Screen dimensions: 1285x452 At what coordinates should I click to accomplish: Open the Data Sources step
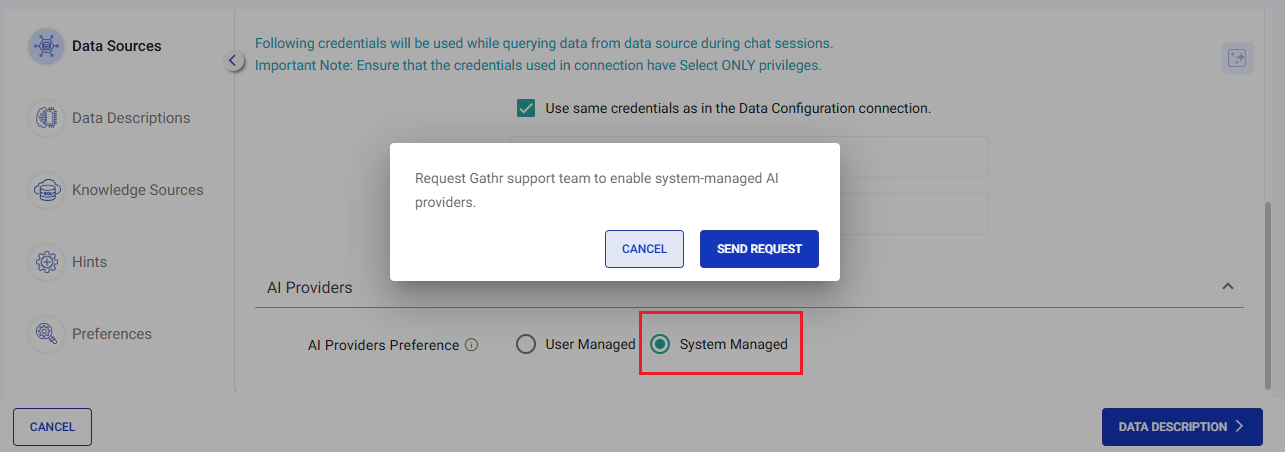coord(116,46)
